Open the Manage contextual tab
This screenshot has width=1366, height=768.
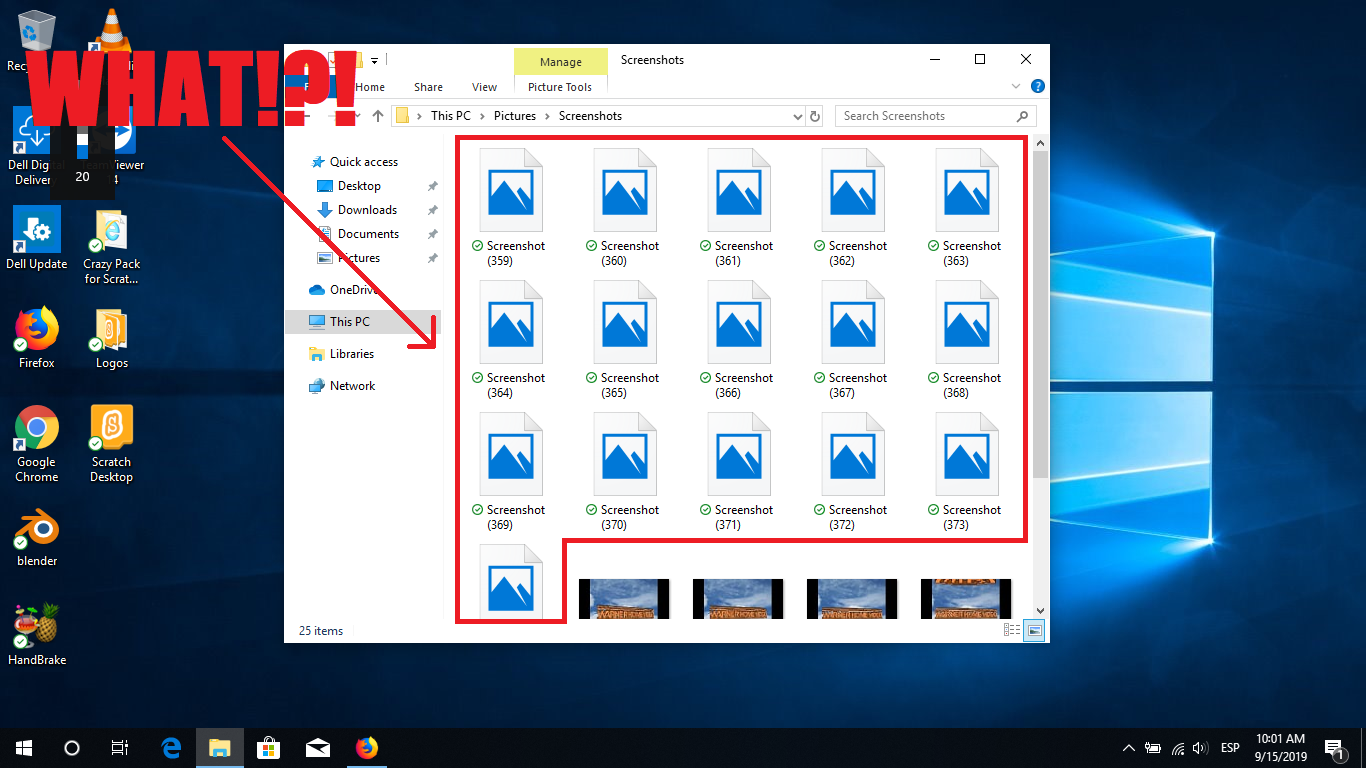point(560,62)
